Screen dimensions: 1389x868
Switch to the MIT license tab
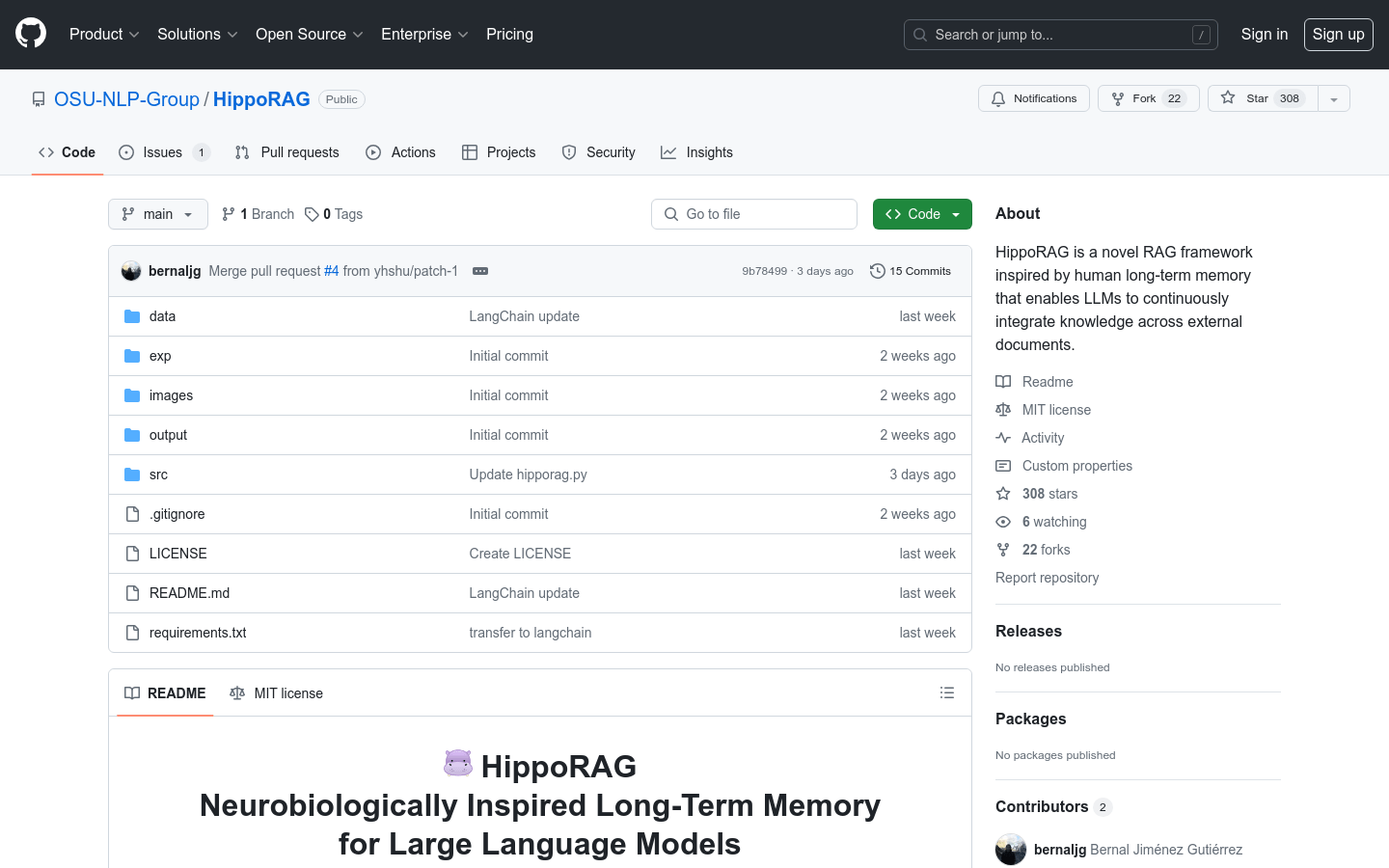(277, 693)
